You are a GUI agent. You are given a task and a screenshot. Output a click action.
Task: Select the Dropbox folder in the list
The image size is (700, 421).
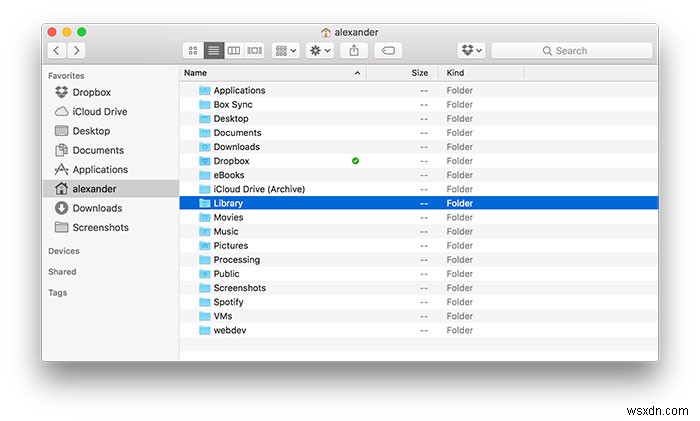[x=419, y=161]
